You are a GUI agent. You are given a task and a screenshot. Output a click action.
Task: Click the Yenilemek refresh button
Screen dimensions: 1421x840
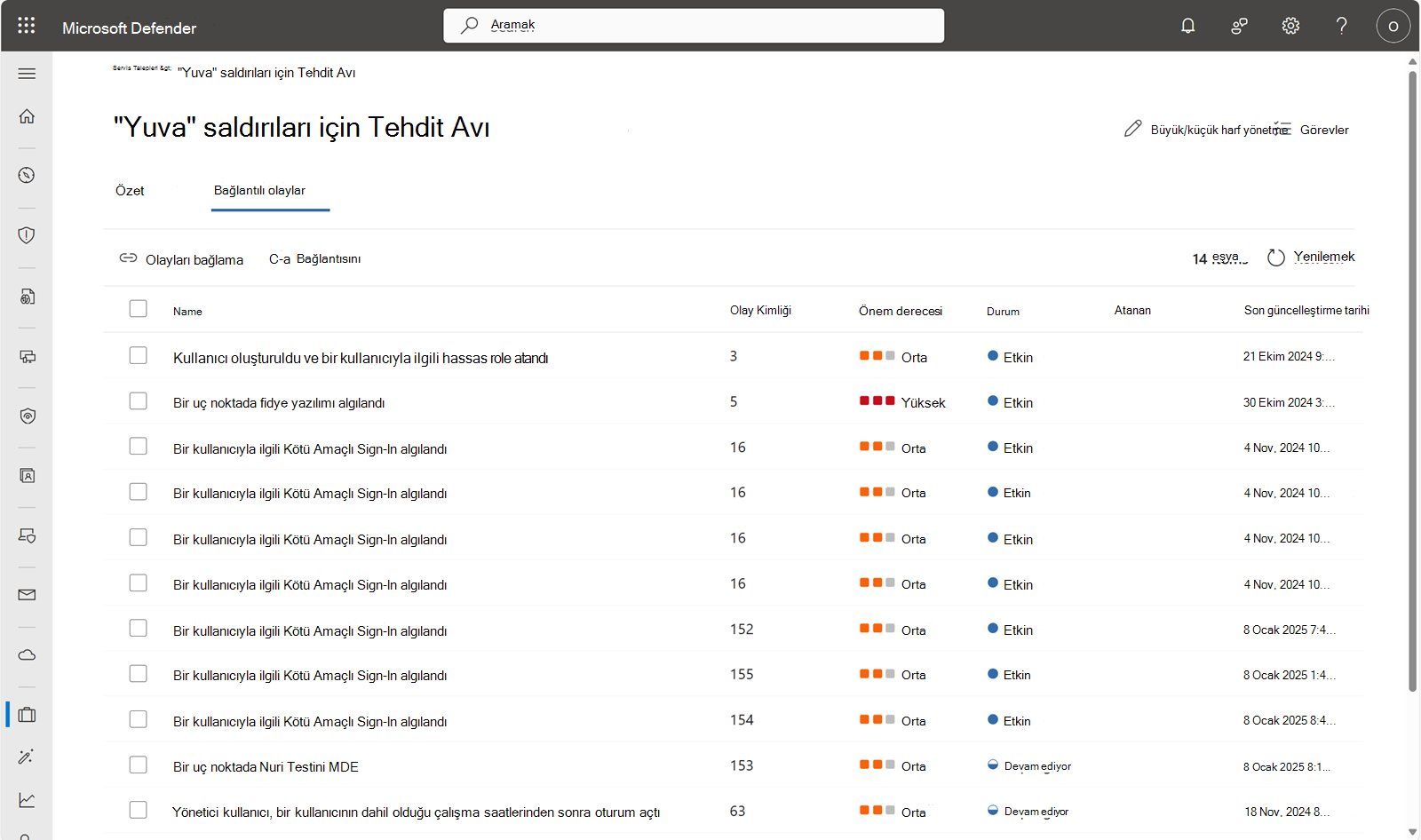pos(1311,258)
